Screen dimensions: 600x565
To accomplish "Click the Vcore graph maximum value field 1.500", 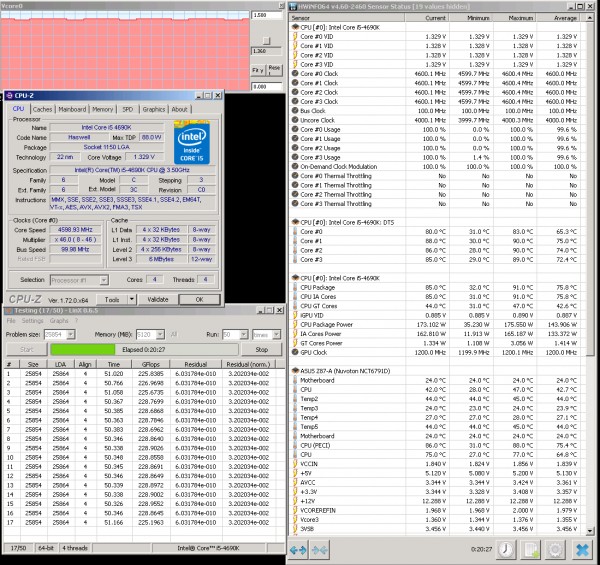I will [x=266, y=15].
